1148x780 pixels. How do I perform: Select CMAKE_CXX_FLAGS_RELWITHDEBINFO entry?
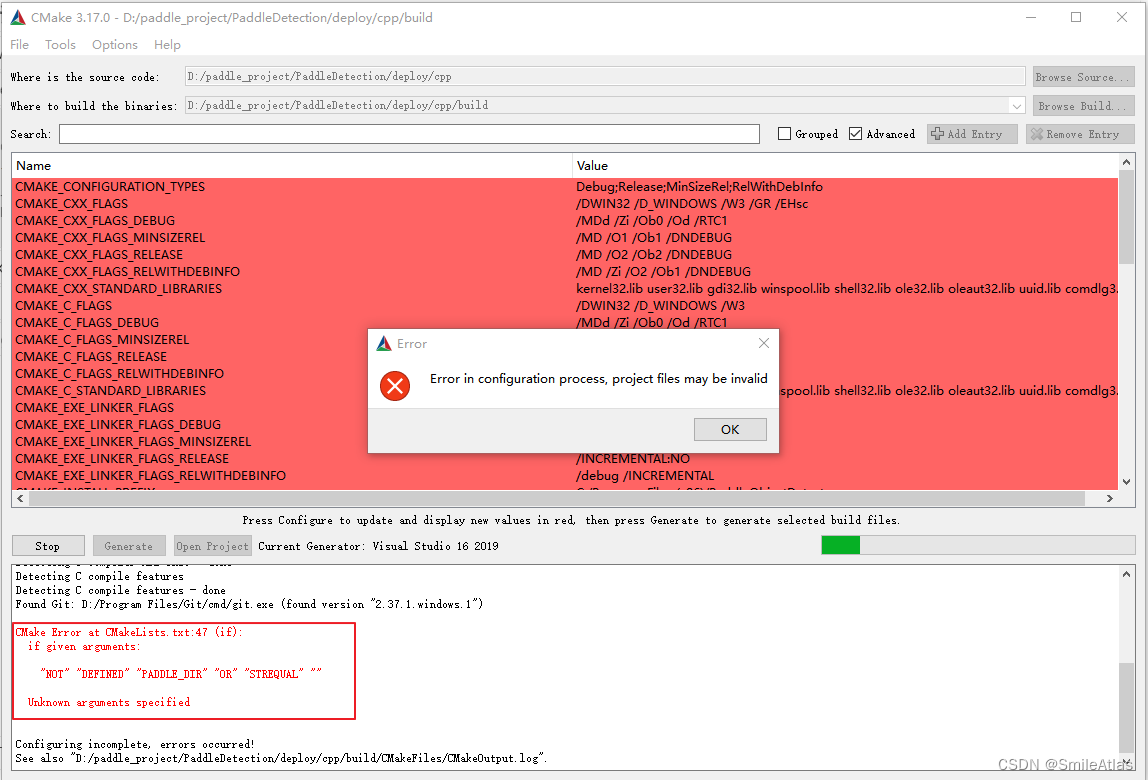tap(127, 272)
